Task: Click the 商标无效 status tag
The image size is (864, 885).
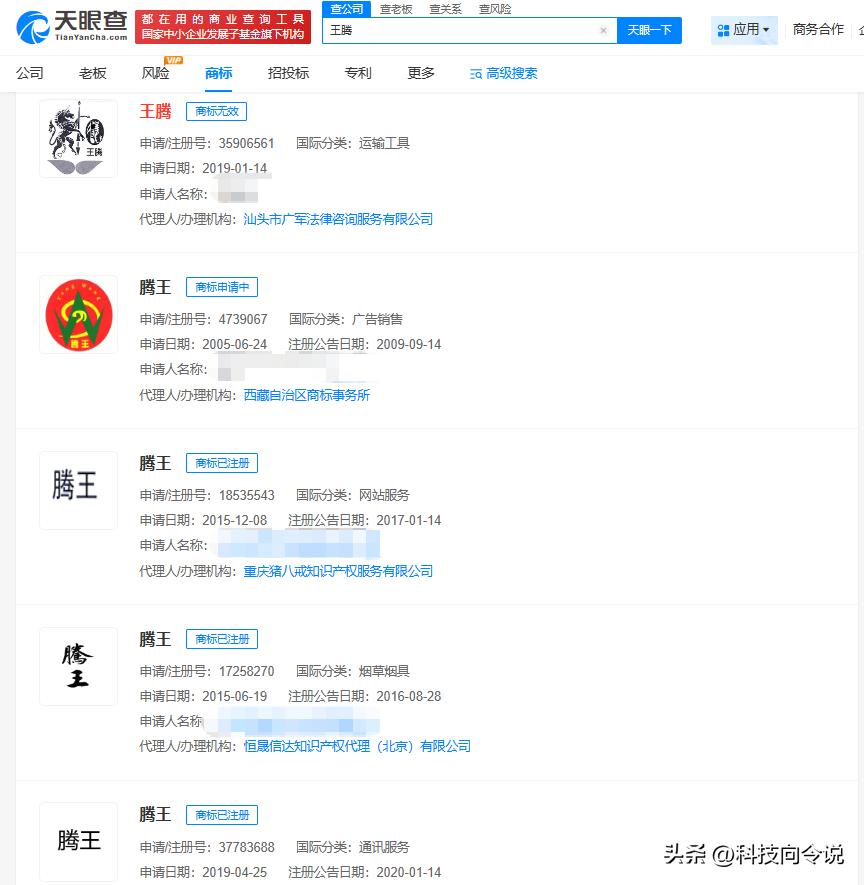Action: click(x=217, y=111)
